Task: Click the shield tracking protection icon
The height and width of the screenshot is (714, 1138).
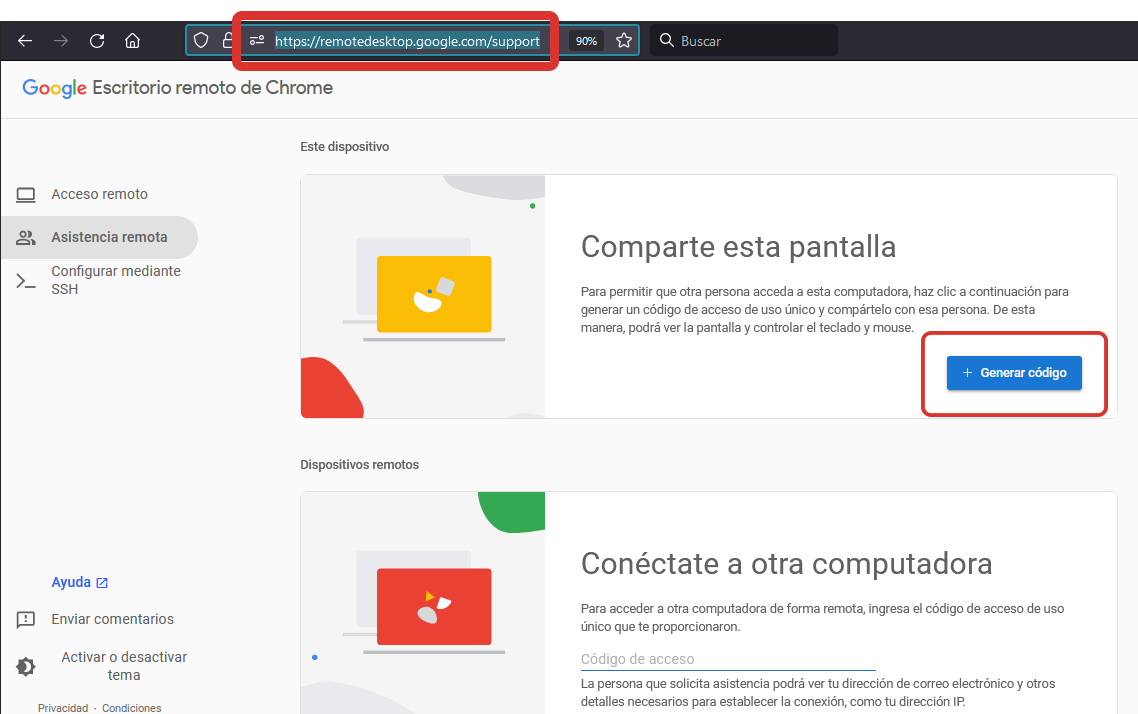Action: (x=201, y=41)
